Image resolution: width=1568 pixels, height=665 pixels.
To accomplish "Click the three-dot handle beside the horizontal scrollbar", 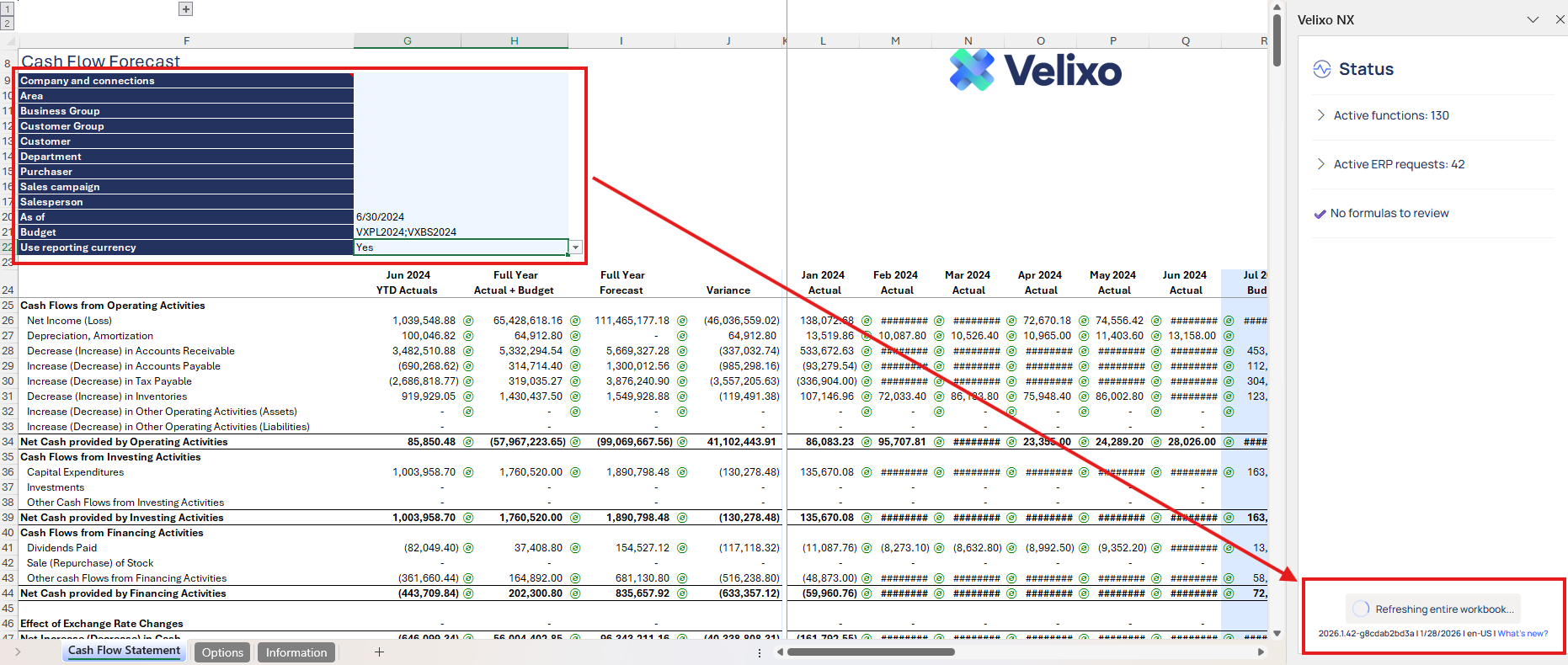I will coord(760,652).
